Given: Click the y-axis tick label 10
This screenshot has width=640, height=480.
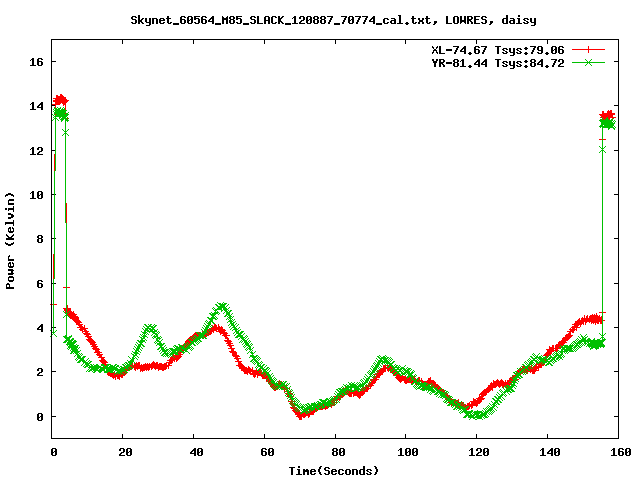Looking at the screenshot, I should click(36, 195).
